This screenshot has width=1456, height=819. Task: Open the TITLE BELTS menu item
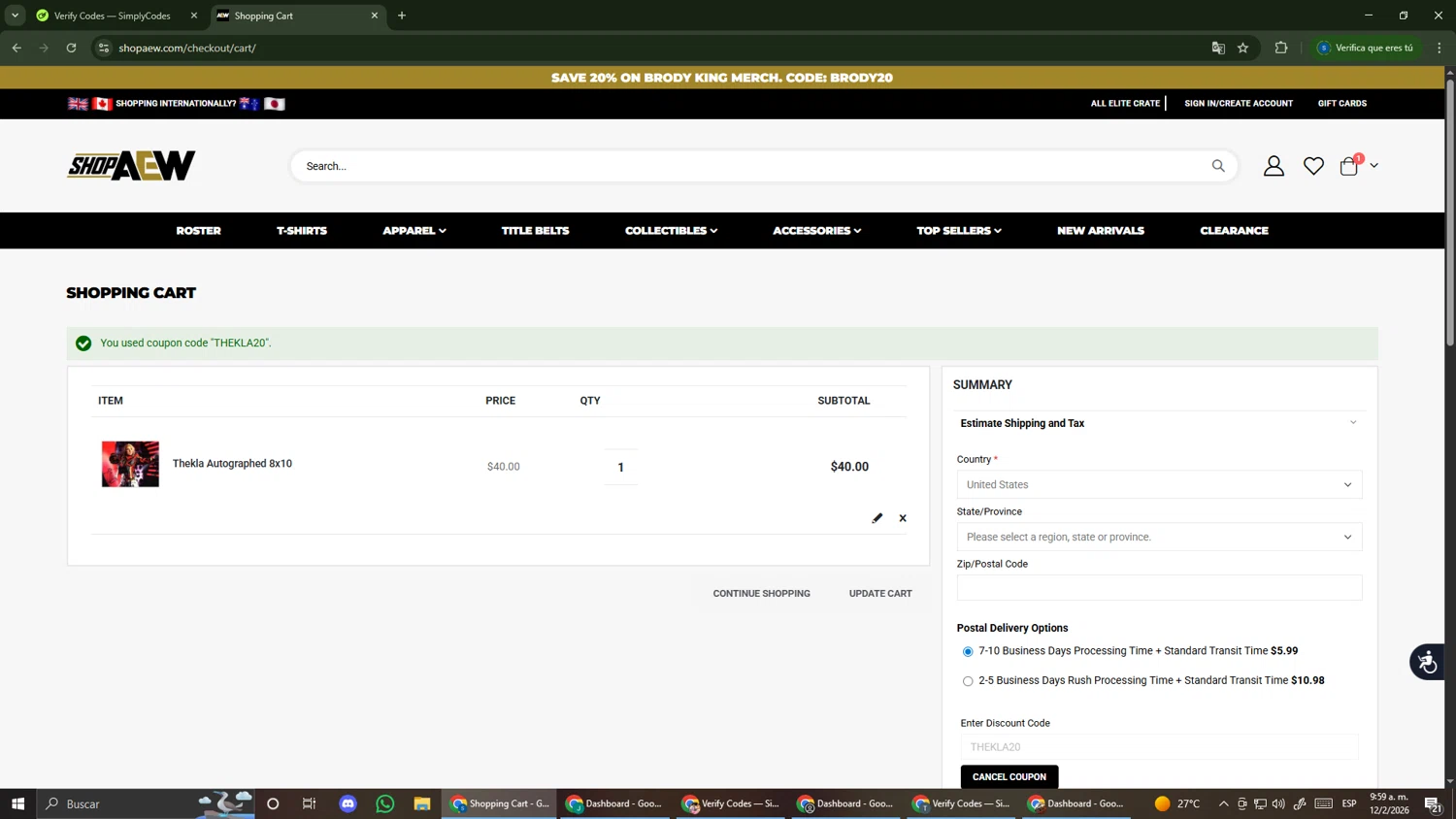point(535,231)
